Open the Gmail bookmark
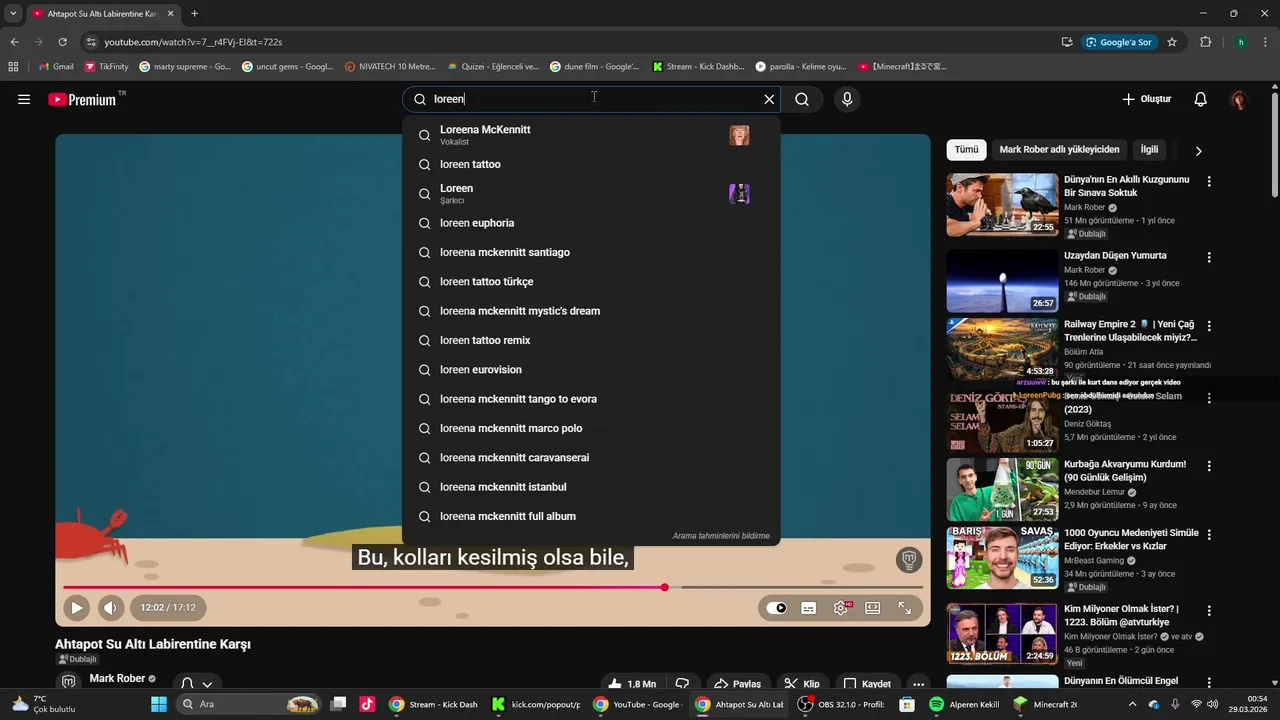Screen dimensions: 1280x720 [56, 67]
